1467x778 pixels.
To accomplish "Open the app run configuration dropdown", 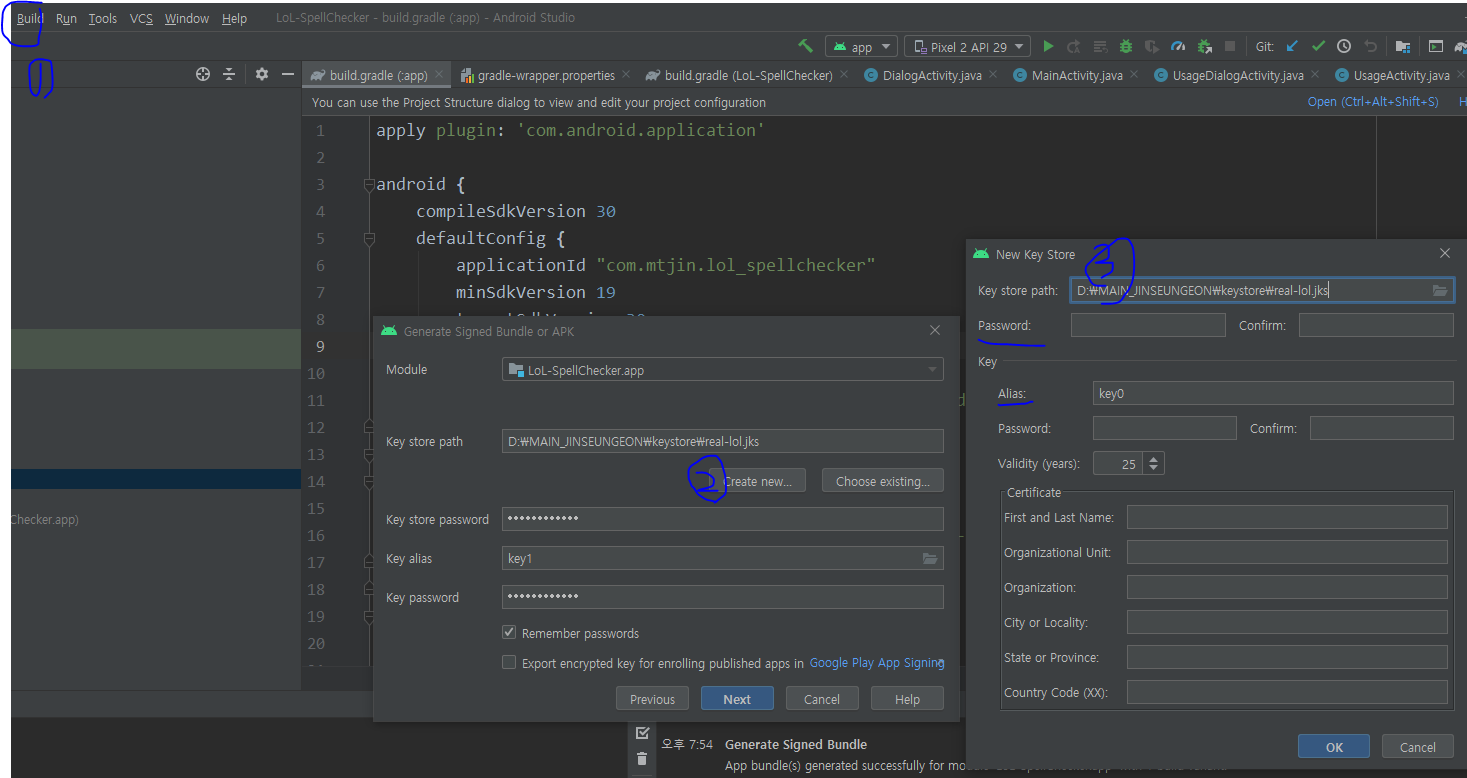I will 861,46.
